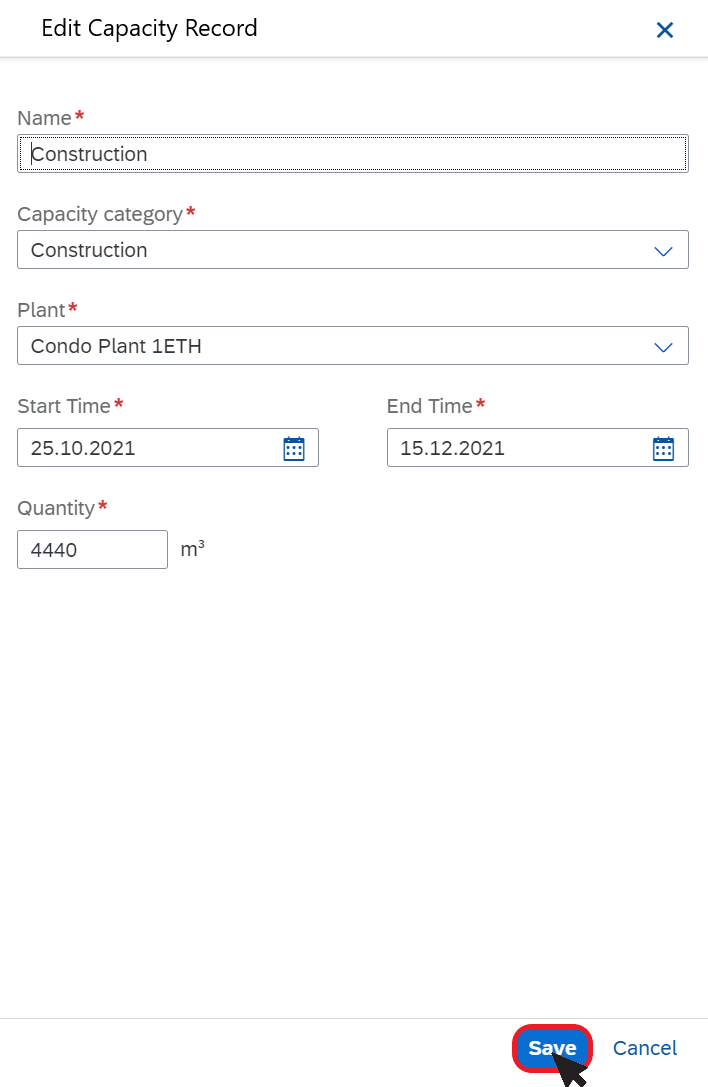Viewport: 708px width, 1087px height.
Task: Select the Quantity field showing 4440
Action: coord(92,550)
